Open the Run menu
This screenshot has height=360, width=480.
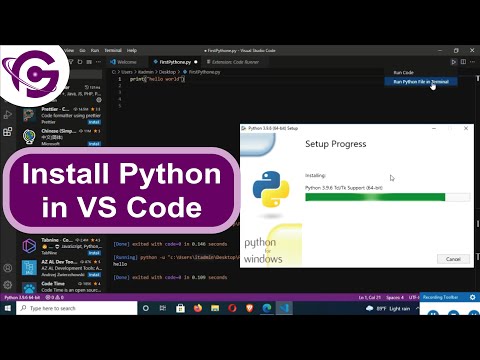pos(95,50)
